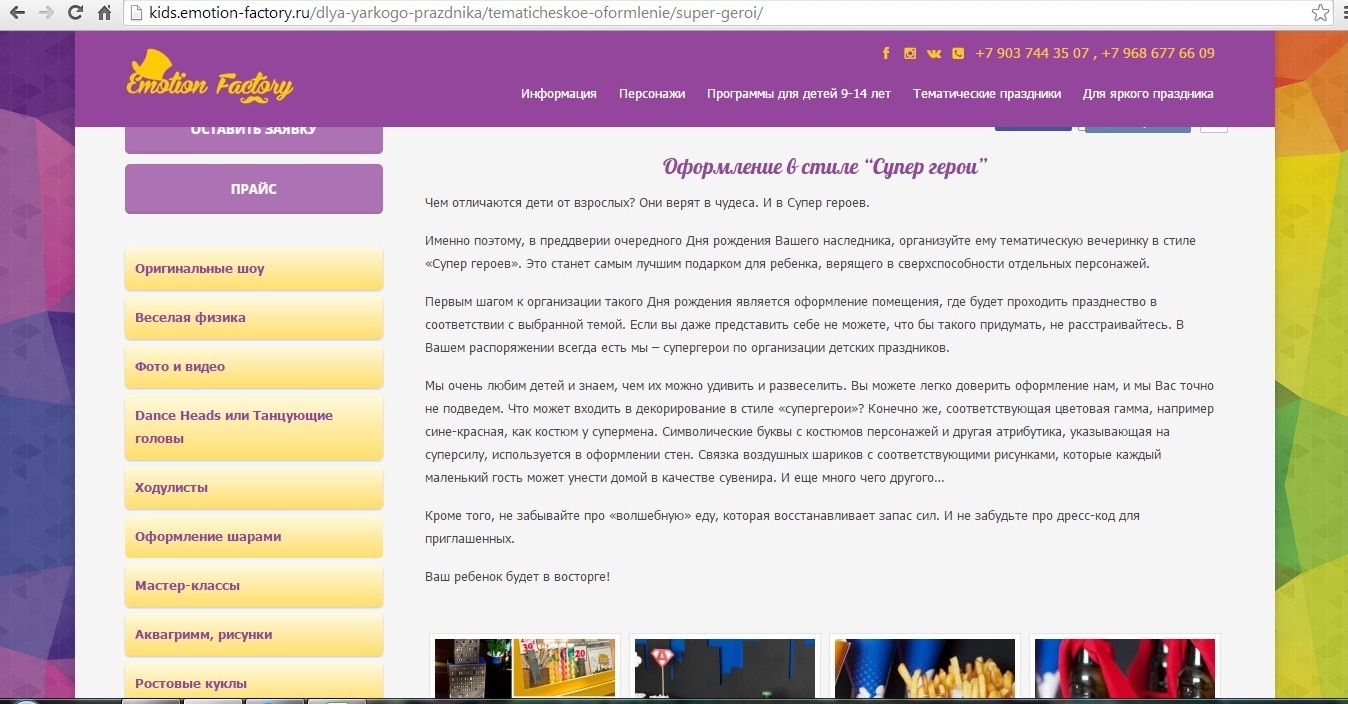Screen dimensions: 1348x704
Task: Select Ходулисты in the sidebar
Action: click(254, 488)
